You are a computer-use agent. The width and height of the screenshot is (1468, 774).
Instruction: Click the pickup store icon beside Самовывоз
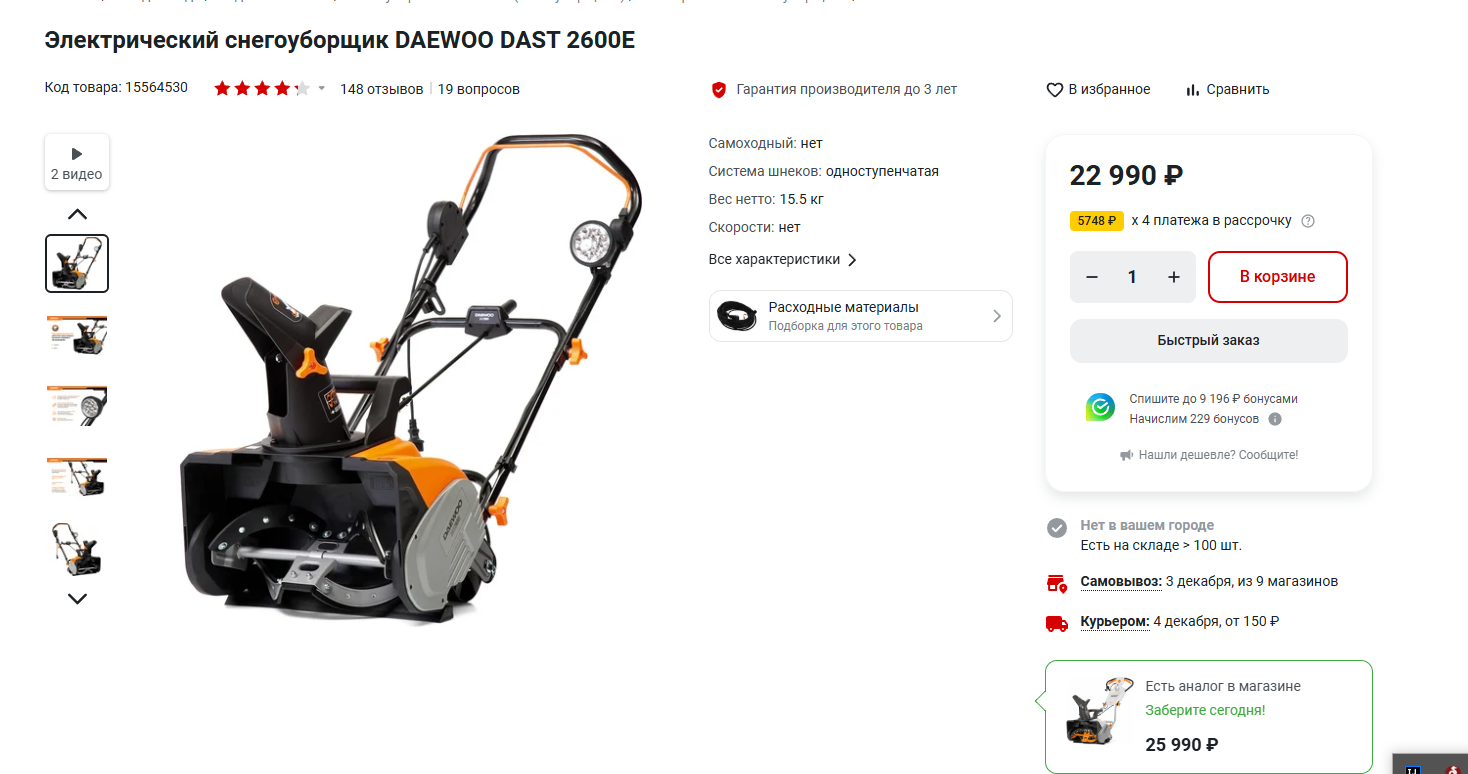tap(1056, 582)
